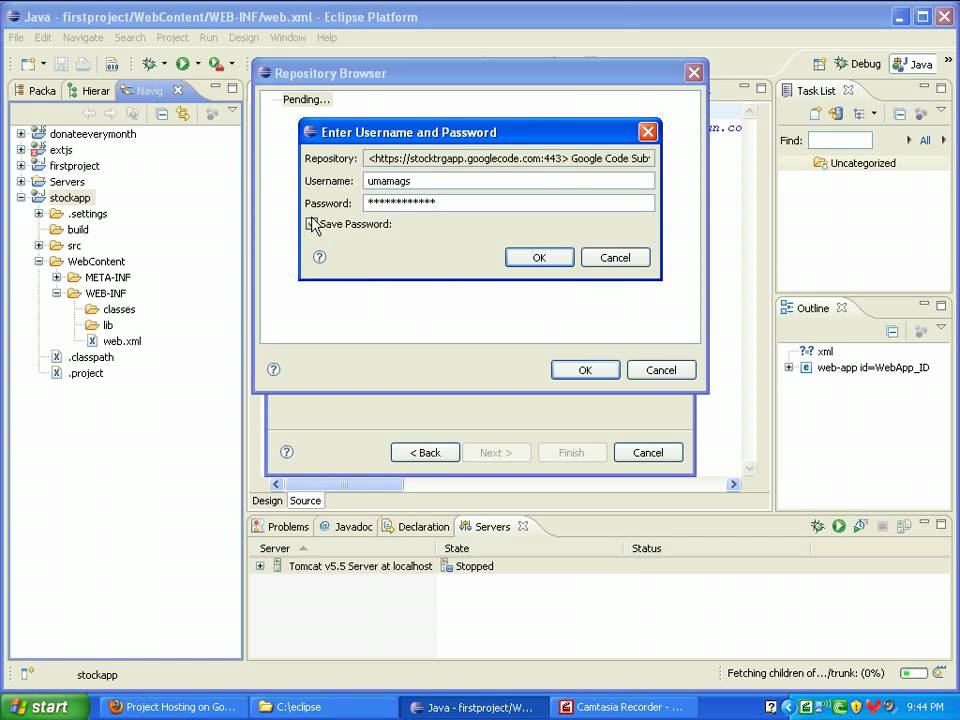The width and height of the screenshot is (960, 720).
Task: Select the .classpath file
Action: coord(91,357)
